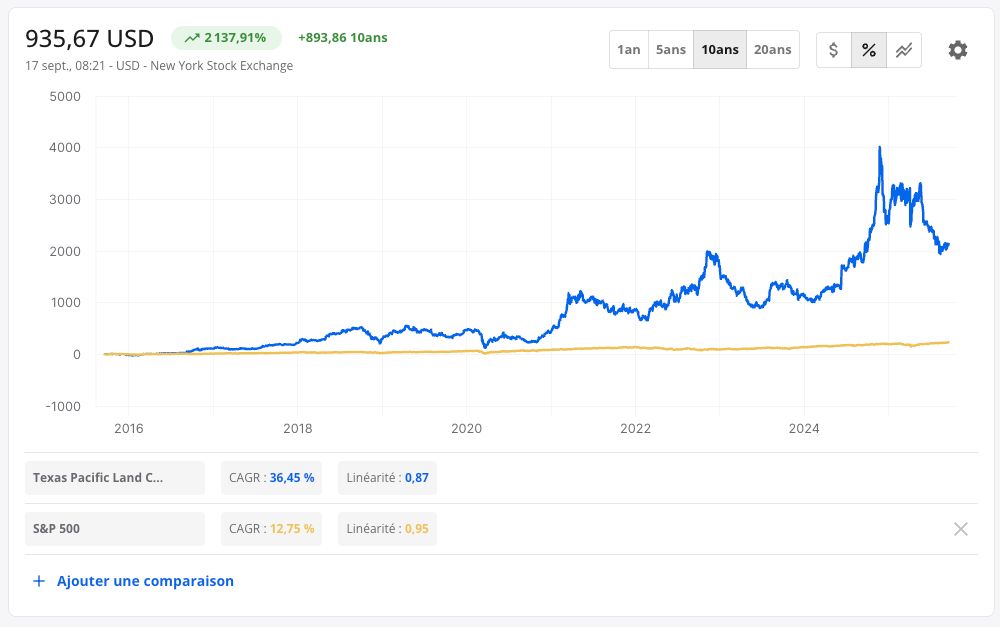Click the 2020 label on the time axis
This screenshot has width=1000, height=627.
tap(466, 429)
